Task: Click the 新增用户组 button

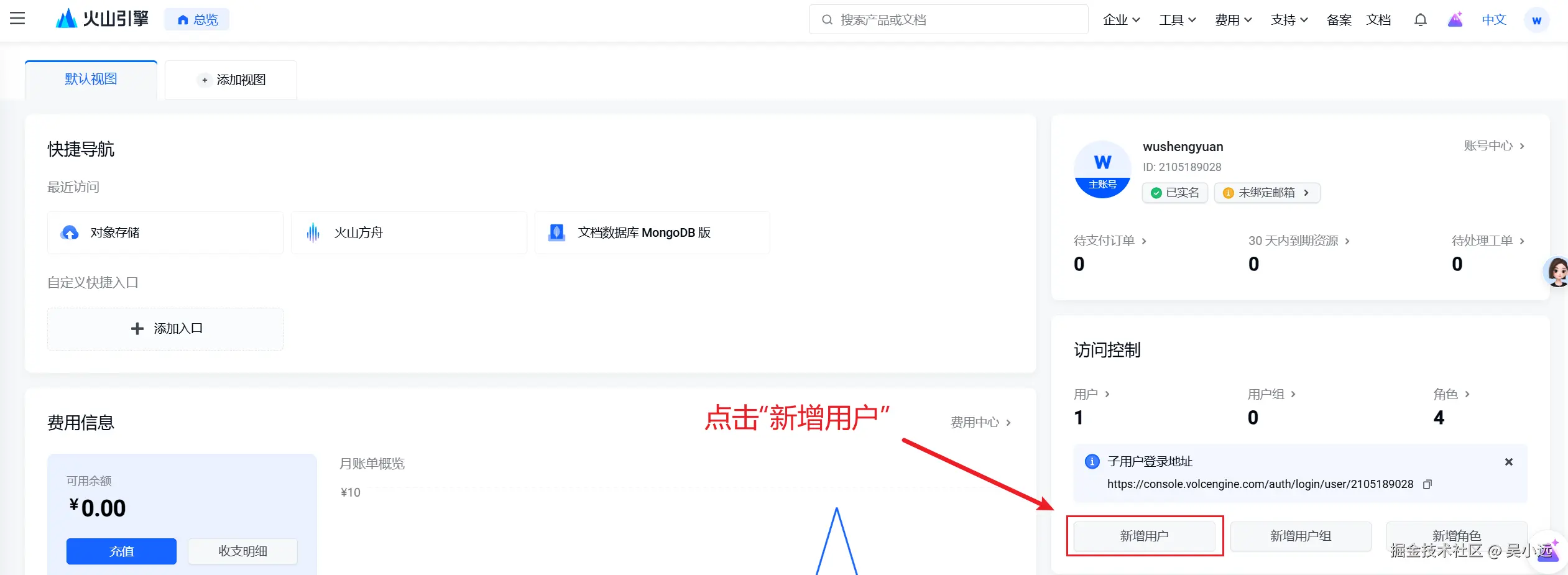Action: [x=1301, y=536]
